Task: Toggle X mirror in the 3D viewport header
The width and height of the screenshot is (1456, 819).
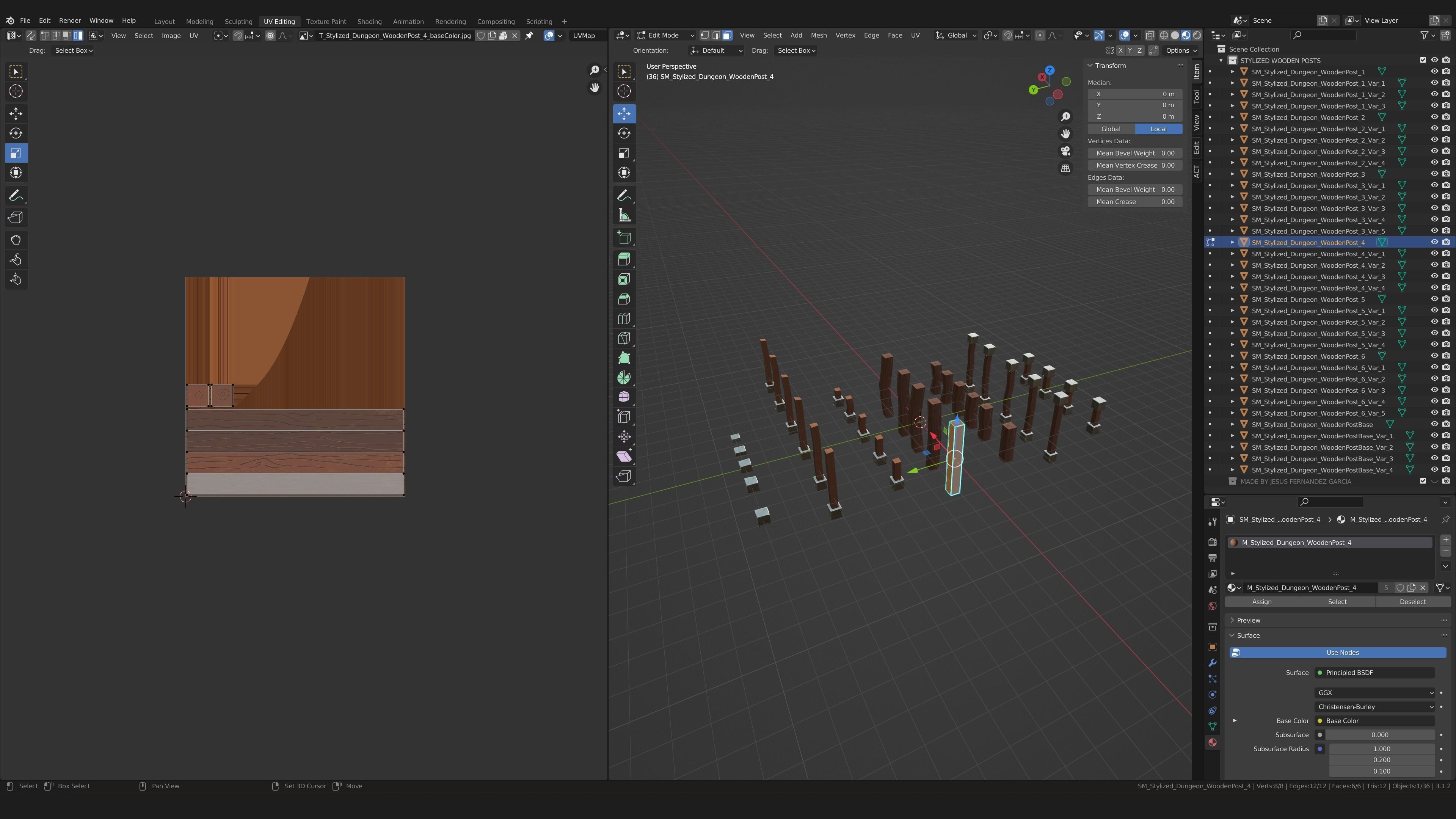Action: click(x=1120, y=50)
